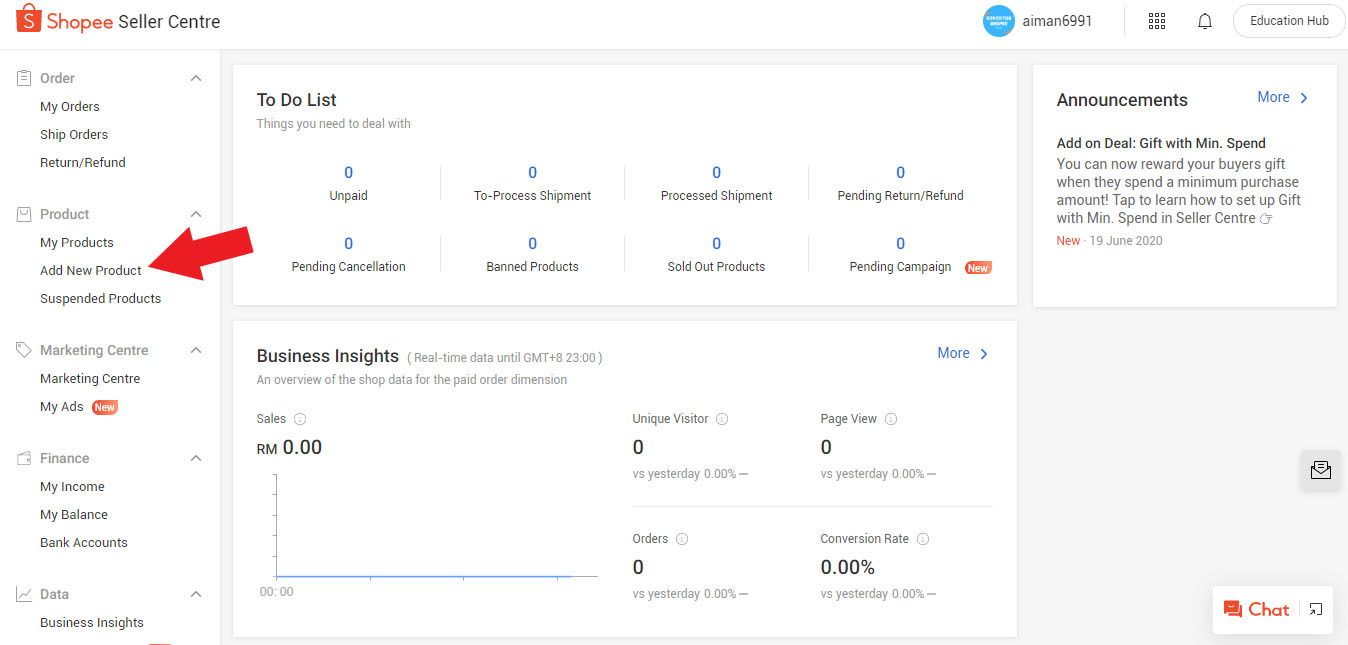Collapse the Finance sidebar section
Screen dimensions: 1348x645
tap(196, 458)
